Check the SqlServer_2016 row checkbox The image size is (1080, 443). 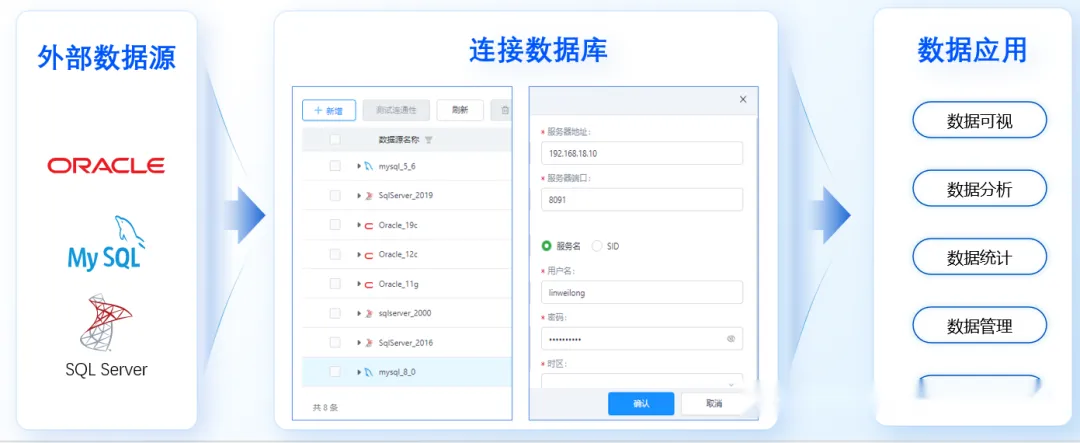pyautogui.click(x=335, y=342)
